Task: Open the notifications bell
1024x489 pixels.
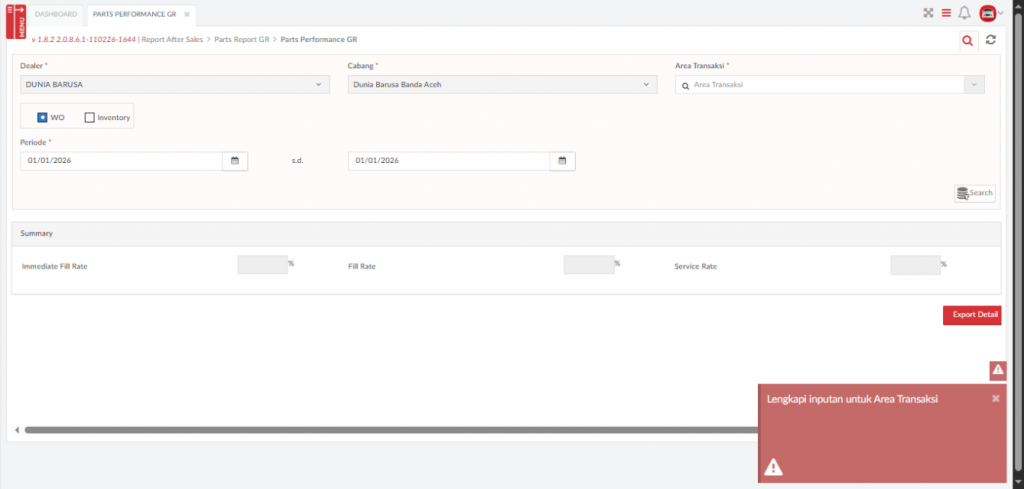Action: pyautogui.click(x=964, y=13)
